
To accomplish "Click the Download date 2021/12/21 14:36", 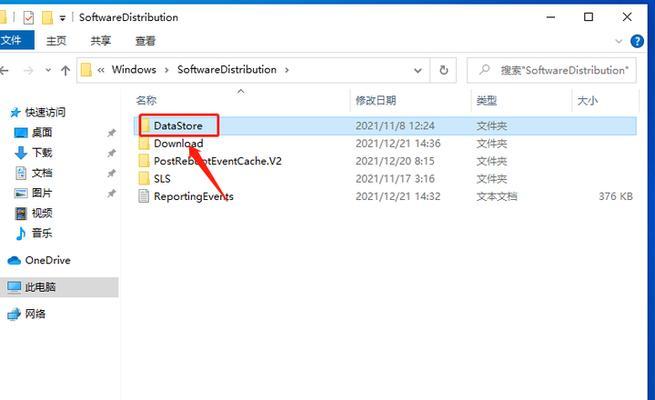I will coord(398,143).
